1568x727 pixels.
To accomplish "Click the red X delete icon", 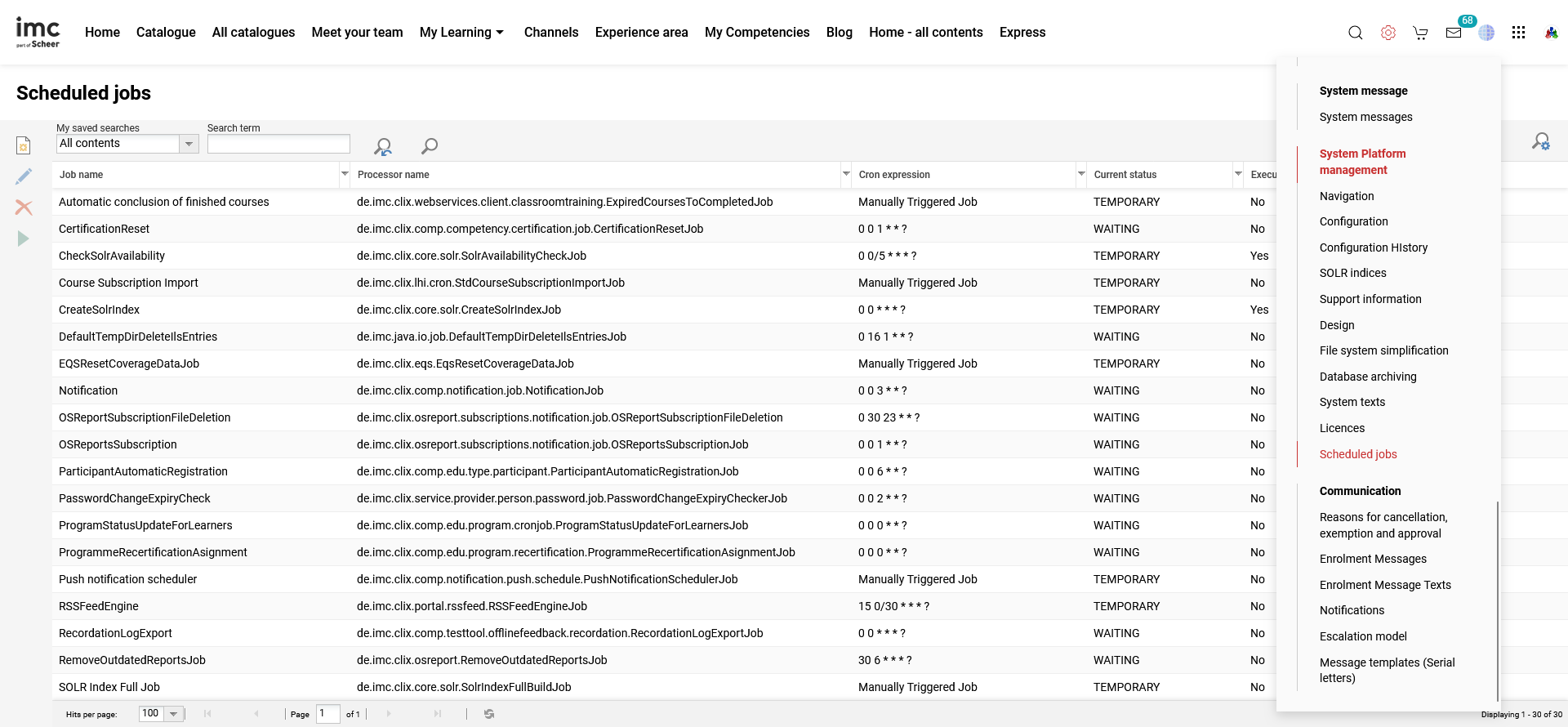I will (24, 207).
